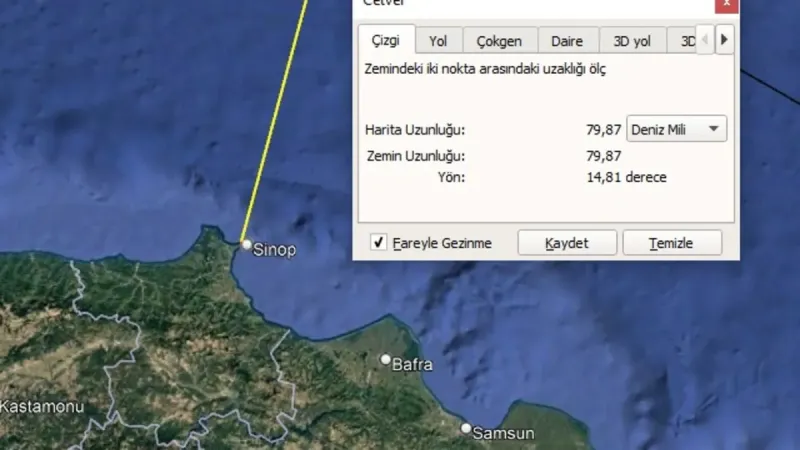Screen dimensions: 800x450
Task: Open the Çokgen tab
Action: coord(499,41)
